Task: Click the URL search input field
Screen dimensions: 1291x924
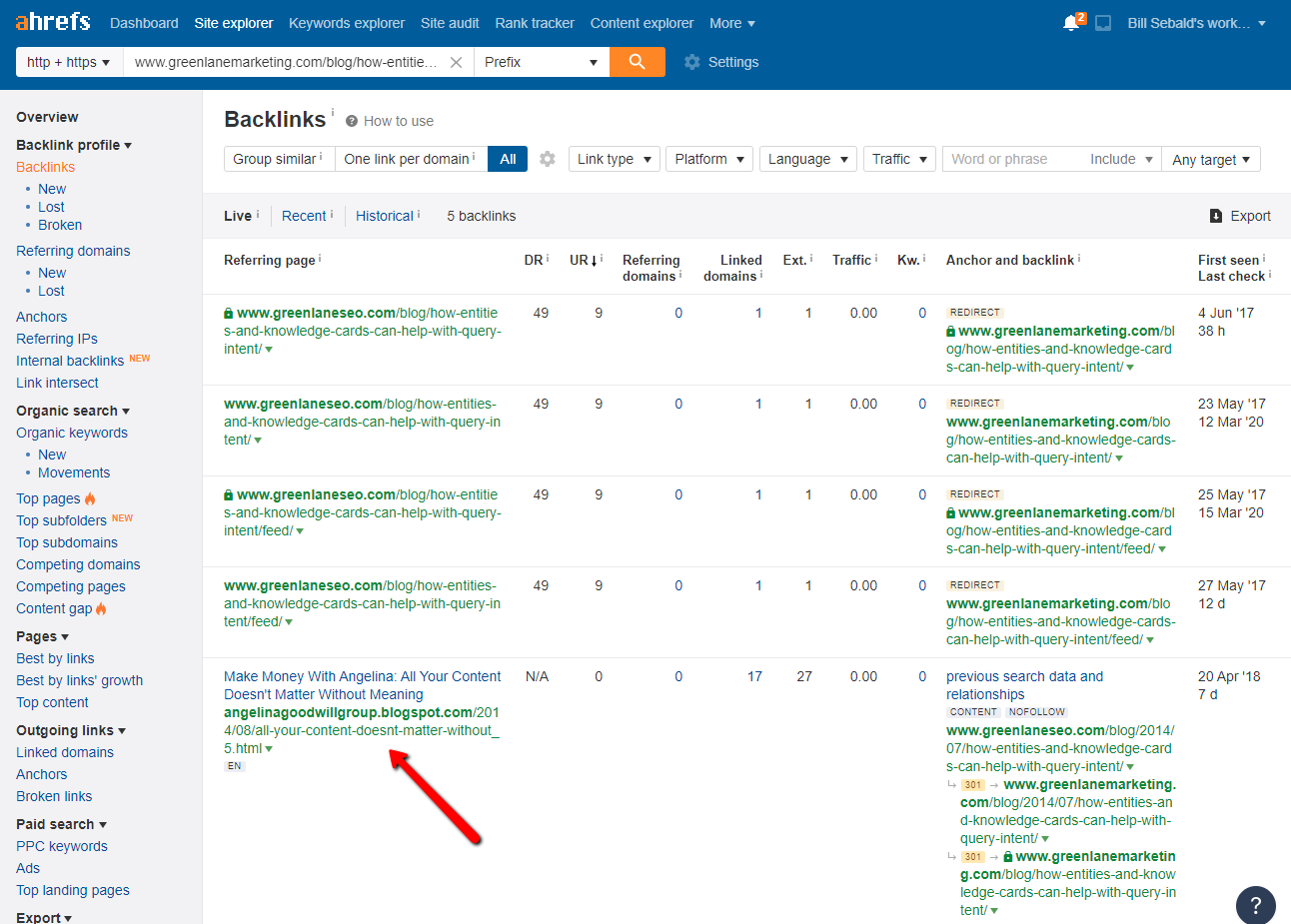Action: 286,62
